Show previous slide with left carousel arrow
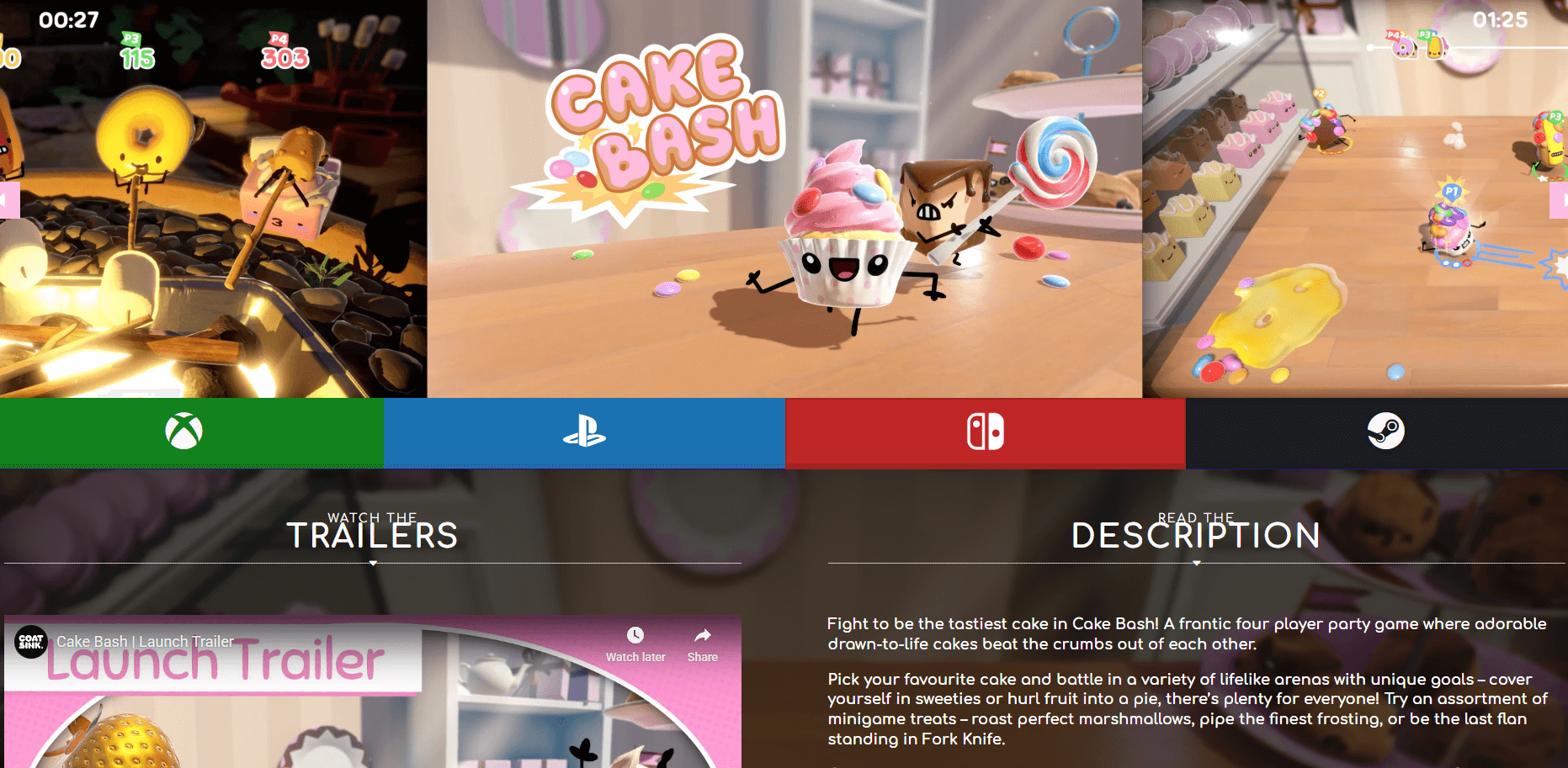The height and width of the screenshot is (768, 1568). click(8, 200)
